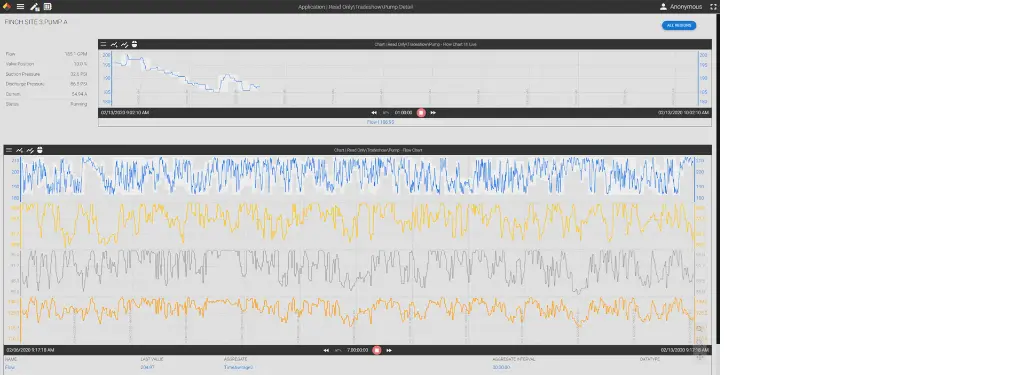
Task: Click add trace icon on top chart
Action: pos(114,44)
